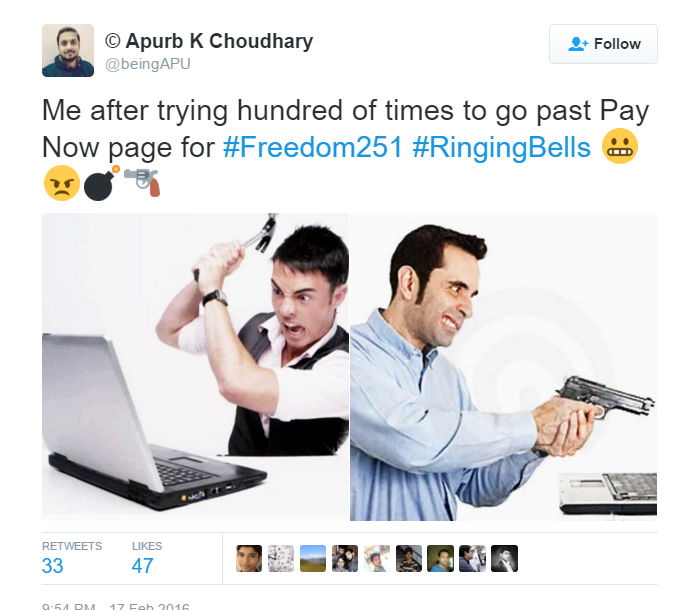This screenshot has height=610, width=689.
Task: Click the angry face emoji
Action: [62, 183]
